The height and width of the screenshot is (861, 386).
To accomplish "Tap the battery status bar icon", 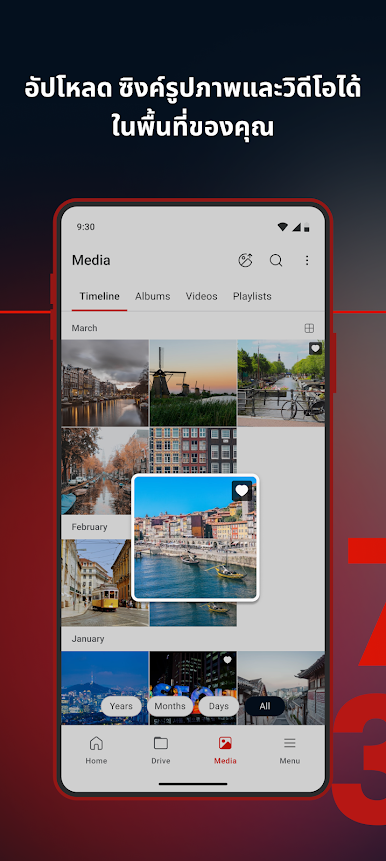I will (306, 227).
